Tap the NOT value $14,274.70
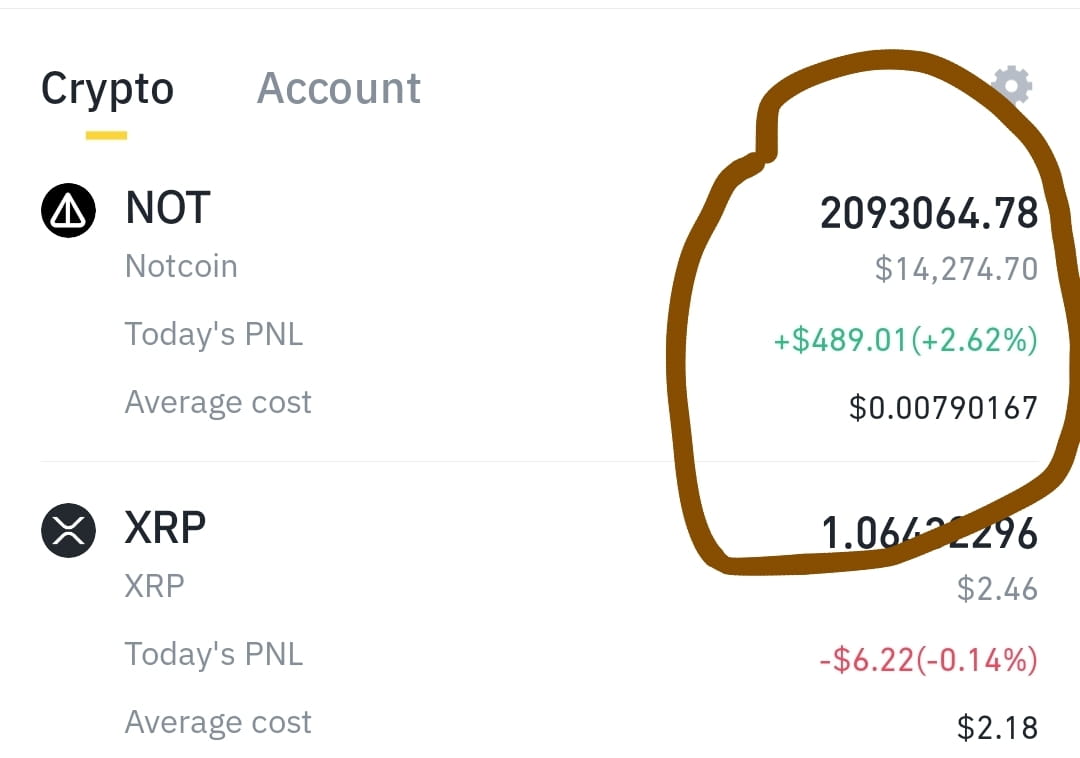1080x758 pixels. [957, 269]
